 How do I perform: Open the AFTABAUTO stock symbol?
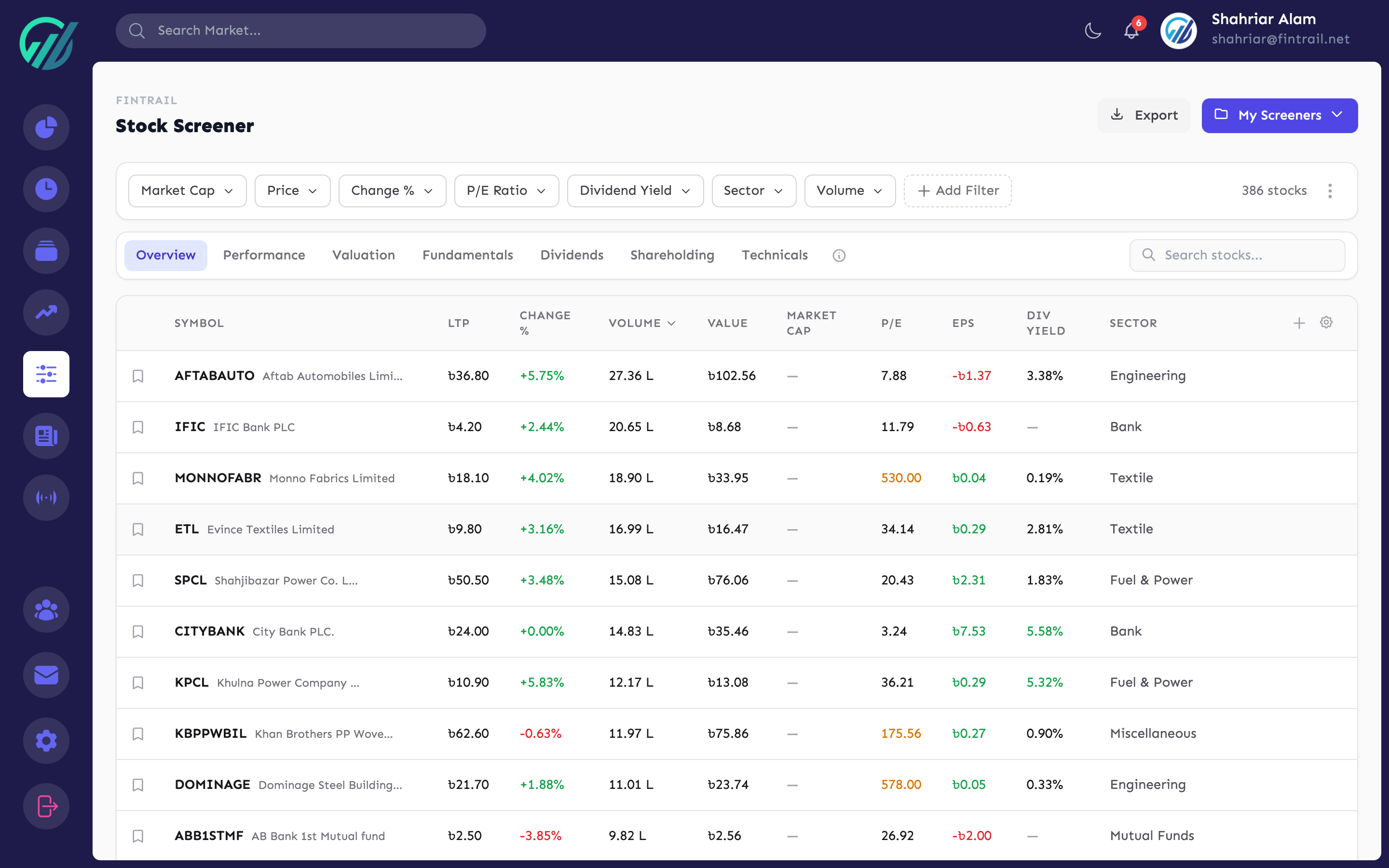tap(214, 376)
